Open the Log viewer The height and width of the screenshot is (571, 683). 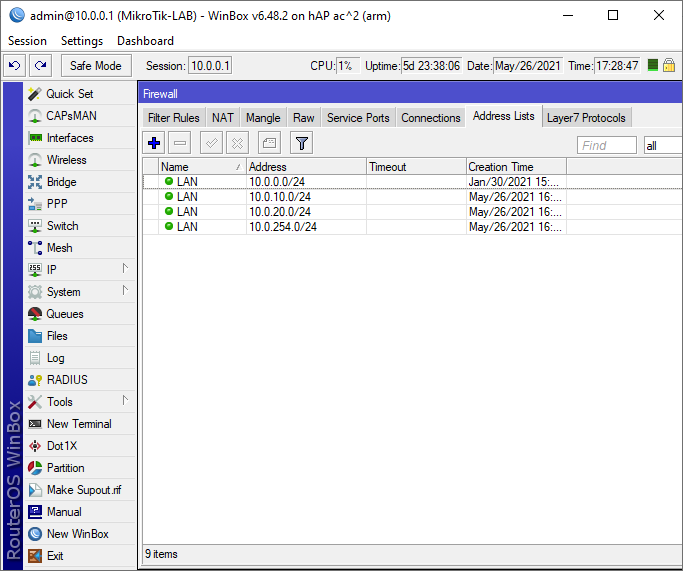(x=80, y=358)
